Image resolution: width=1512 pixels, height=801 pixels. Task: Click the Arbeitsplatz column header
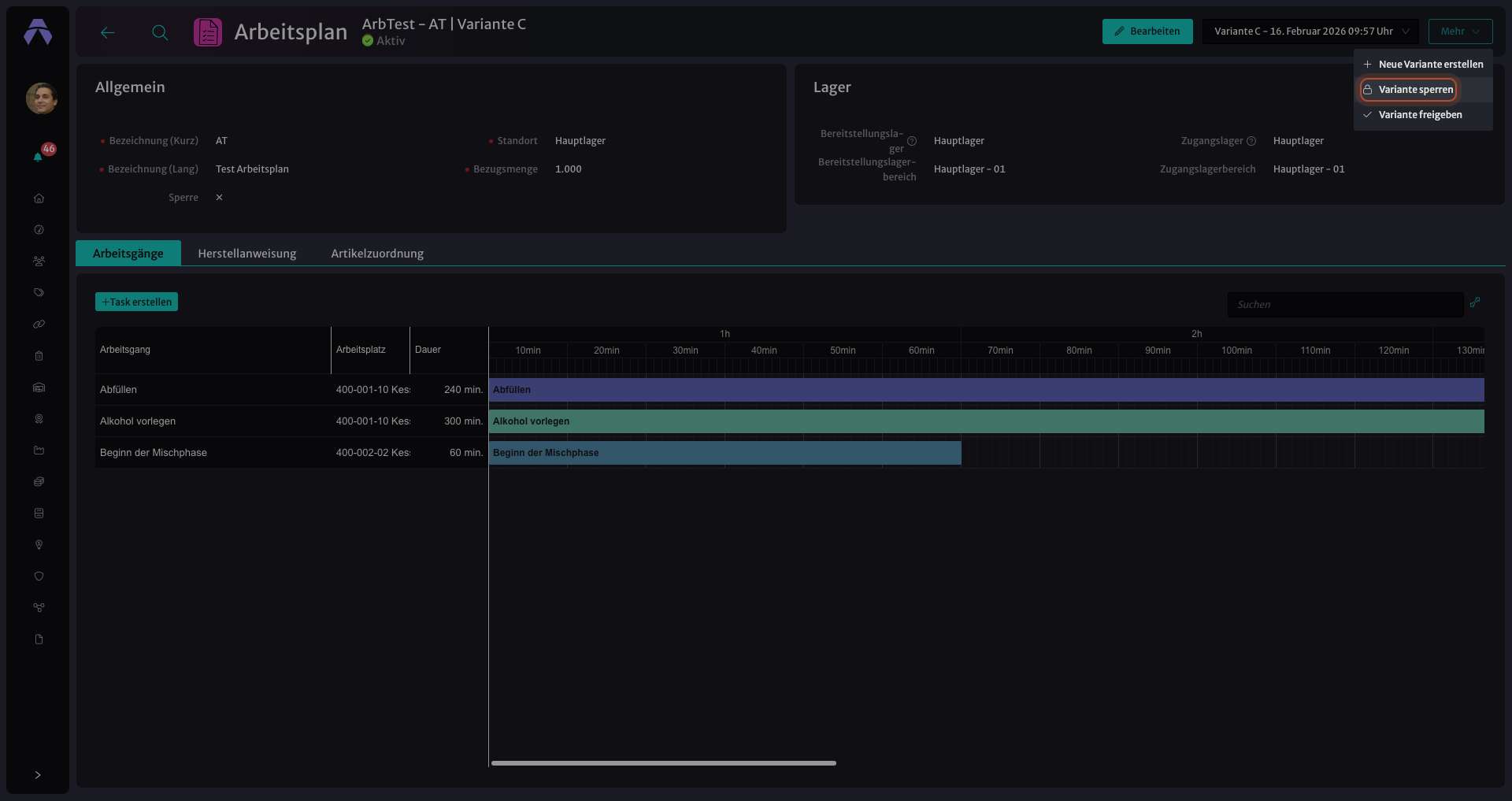[x=370, y=350]
